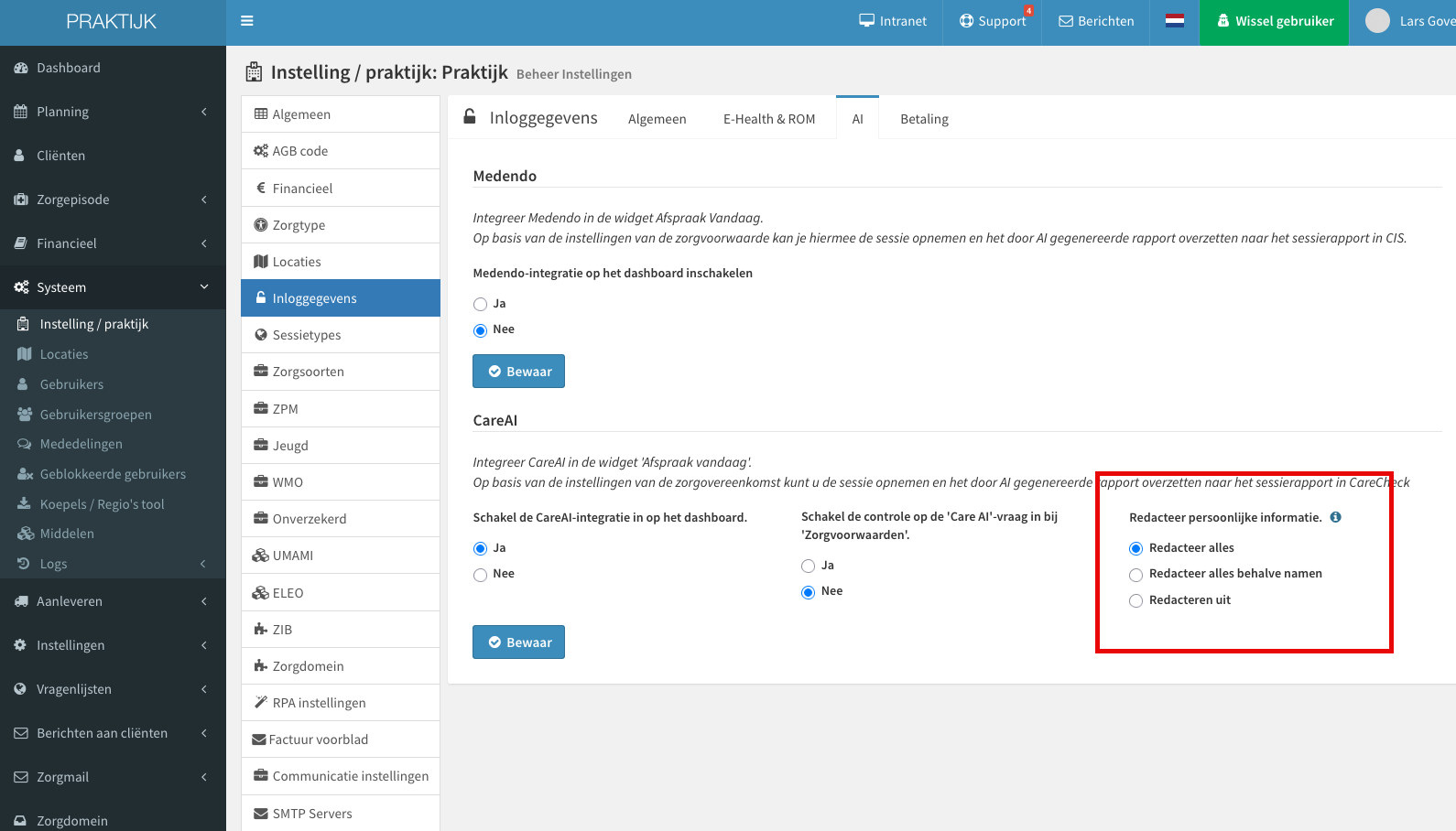Viewport: 1456px width, 831px height.
Task: Expand the Planning sidebar menu
Action: coord(113,112)
